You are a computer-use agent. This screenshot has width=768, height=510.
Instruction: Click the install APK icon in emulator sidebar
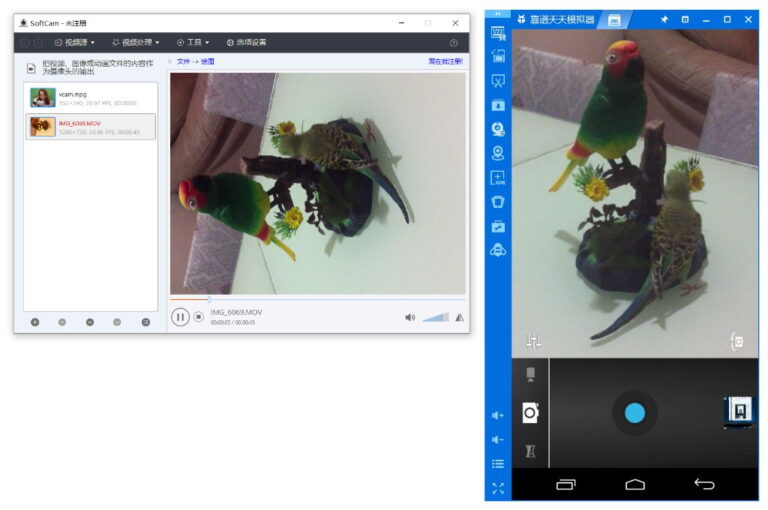[x=498, y=178]
